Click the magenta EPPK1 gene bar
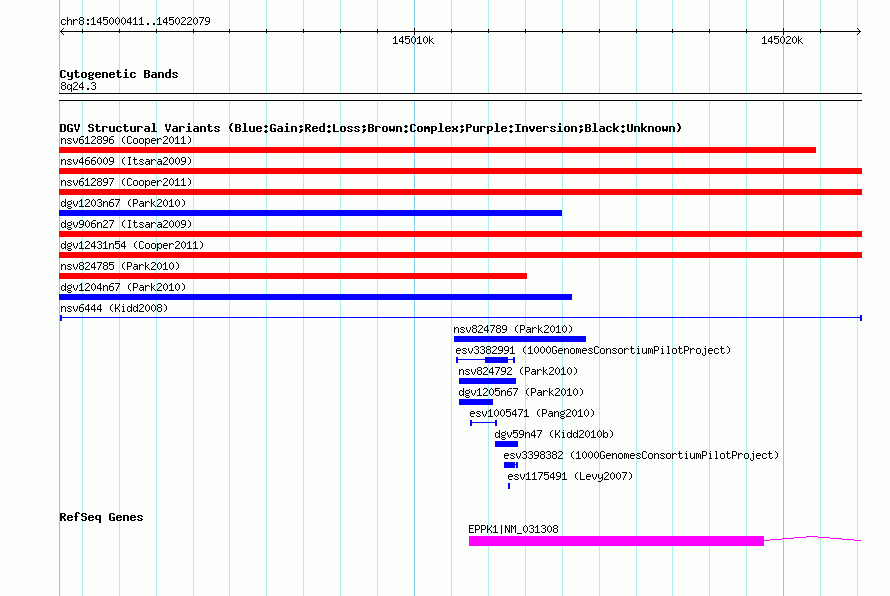This screenshot has width=890, height=596. pyautogui.click(x=616, y=542)
